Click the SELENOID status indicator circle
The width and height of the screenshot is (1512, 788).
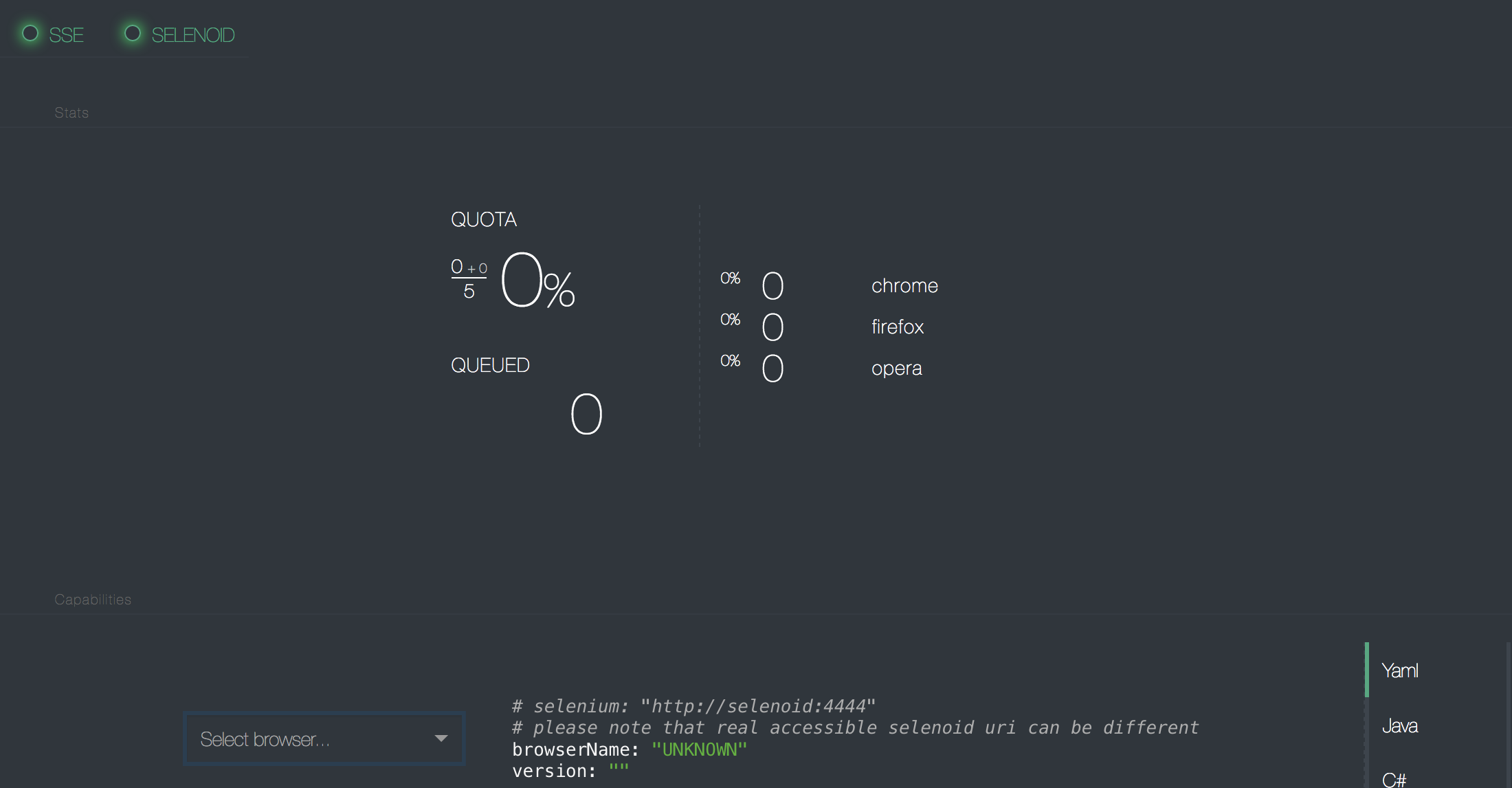click(133, 33)
